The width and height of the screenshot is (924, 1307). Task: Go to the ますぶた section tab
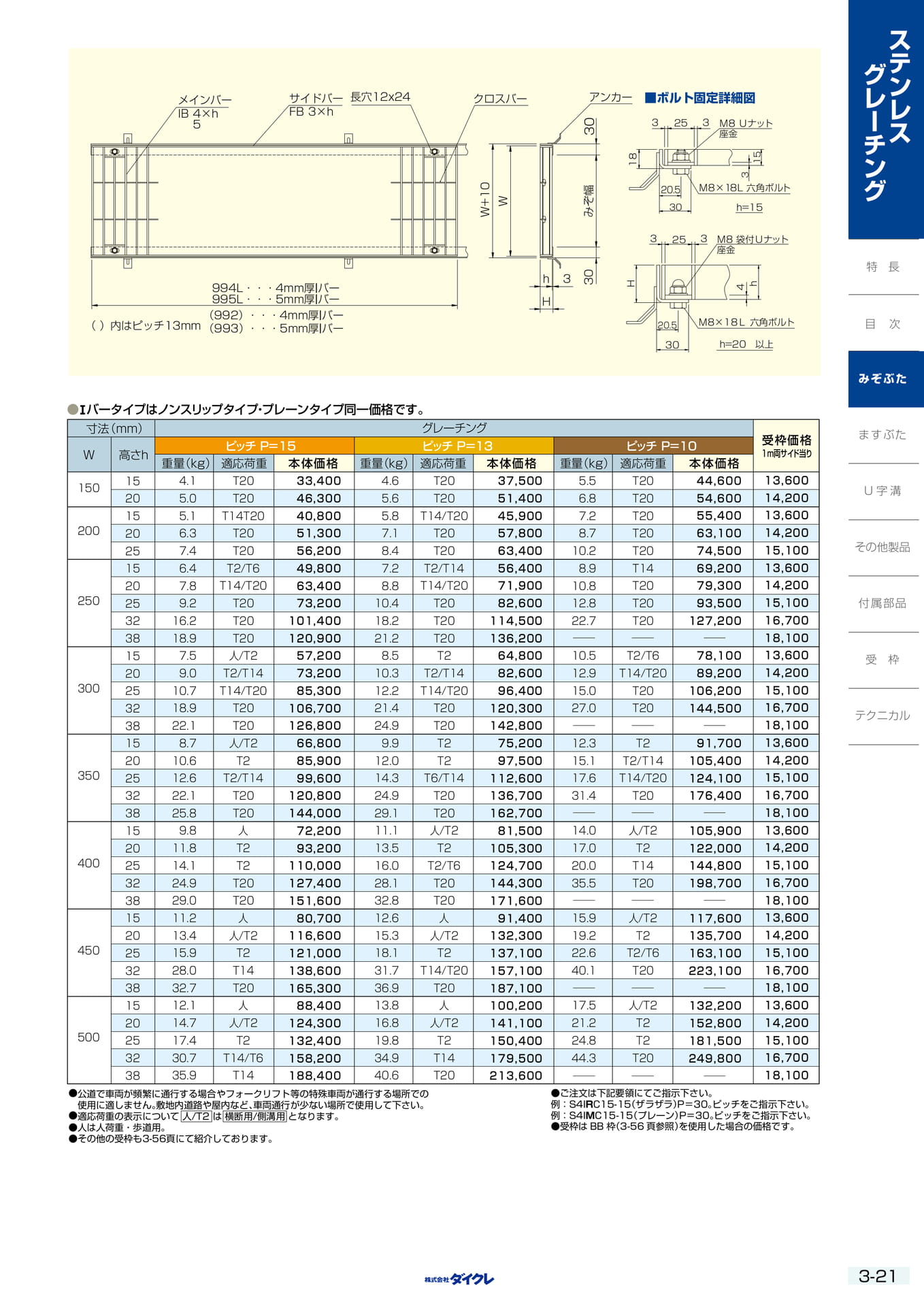click(x=882, y=435)
